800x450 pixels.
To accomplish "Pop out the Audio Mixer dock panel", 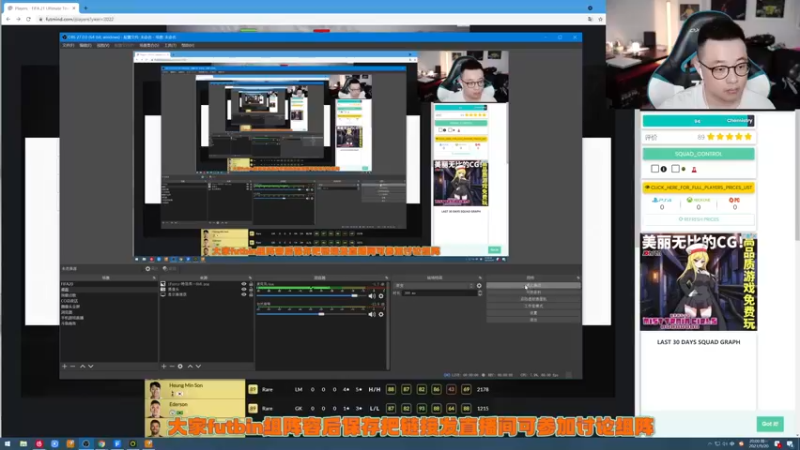I will tap(386, 278).
